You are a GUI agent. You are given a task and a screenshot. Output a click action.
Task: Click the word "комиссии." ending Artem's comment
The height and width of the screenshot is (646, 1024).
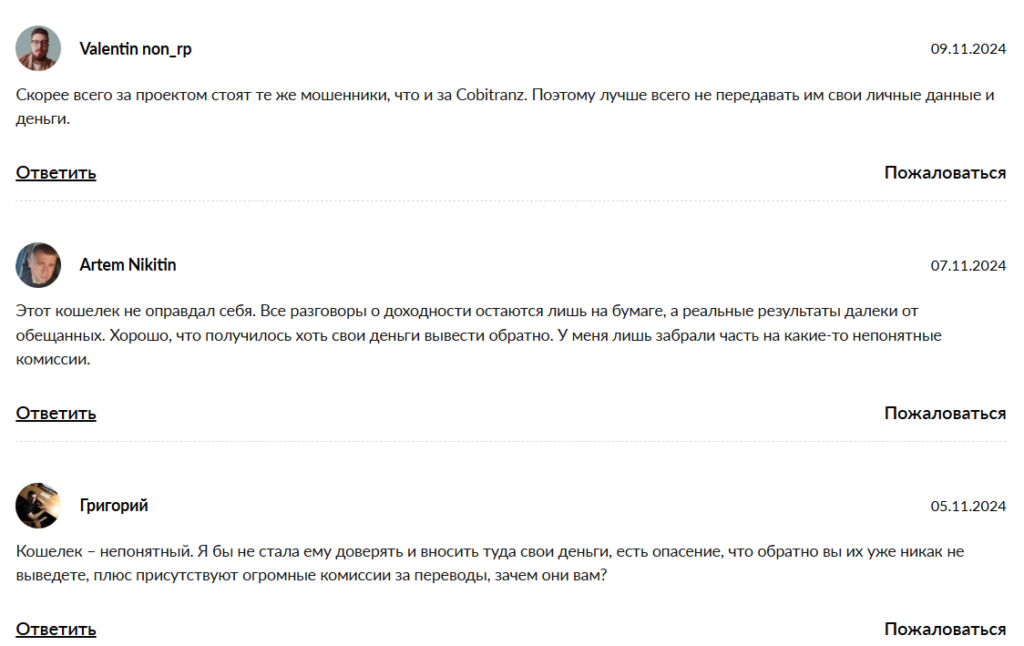54,359
